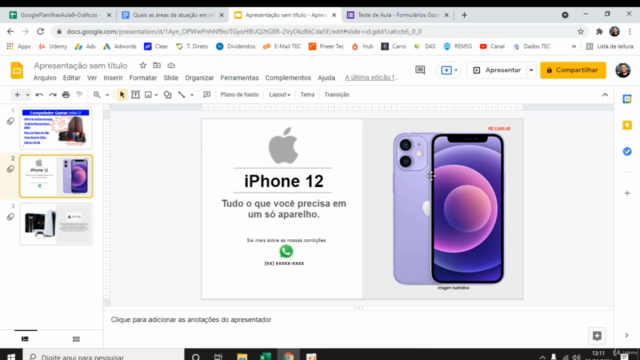
Task: Redo the last action
Action: [53, 95]
